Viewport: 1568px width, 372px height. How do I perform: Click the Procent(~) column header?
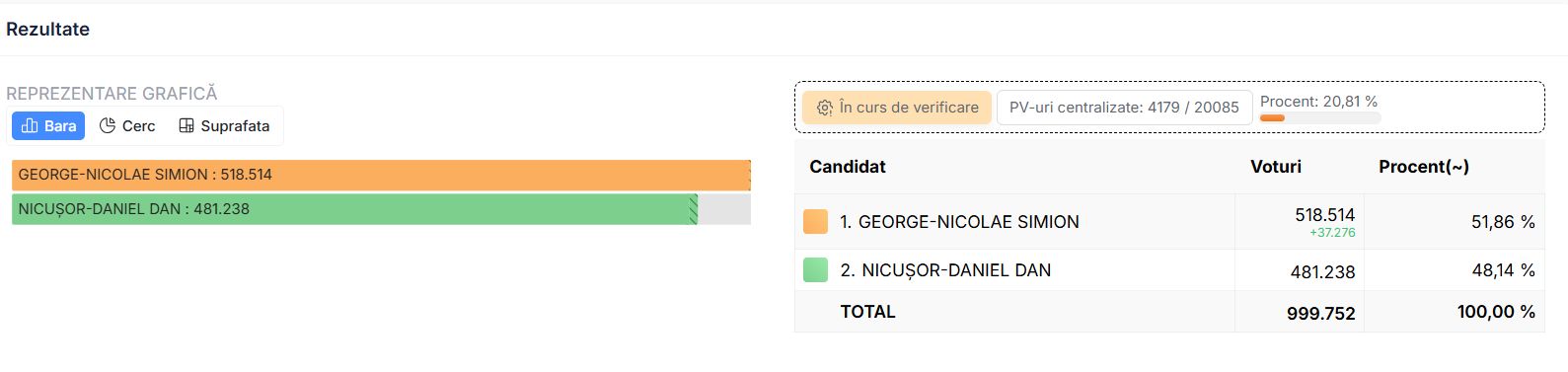tap(1424, 167)
